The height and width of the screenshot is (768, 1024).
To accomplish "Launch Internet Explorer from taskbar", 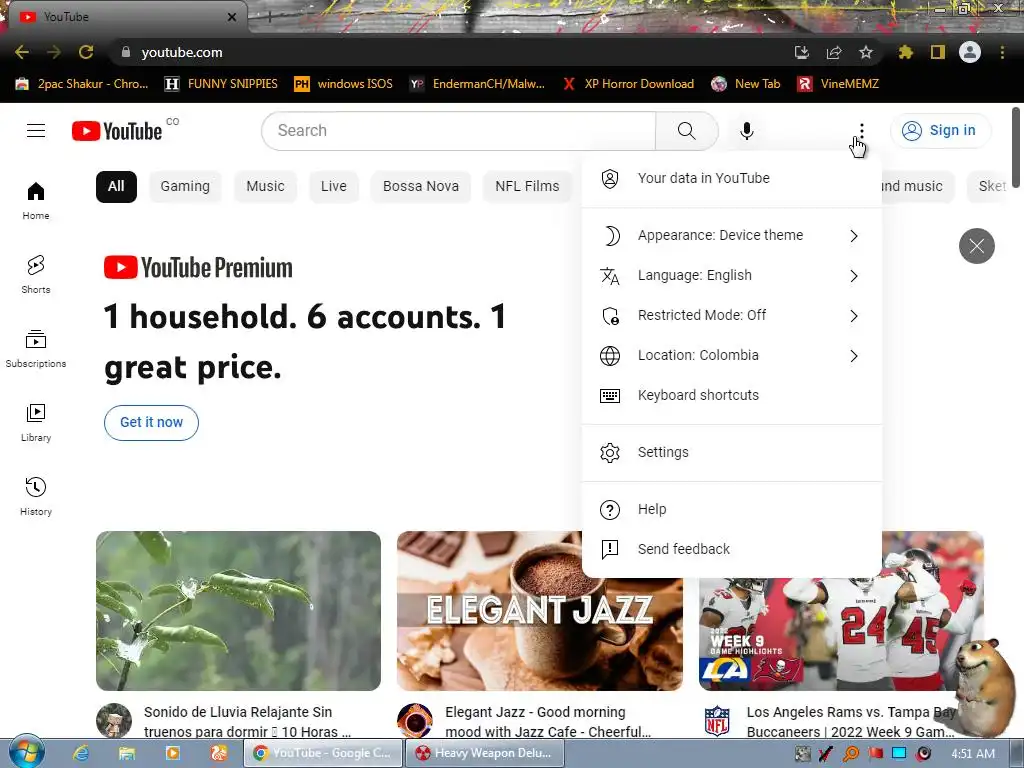I will [x=81, y=753].
